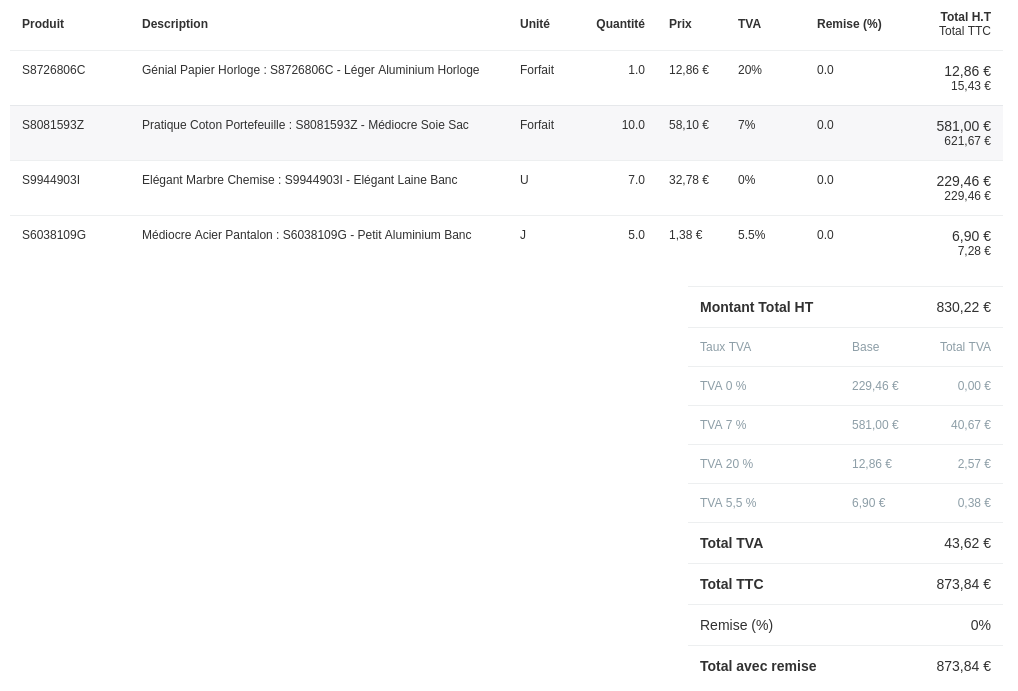The height and width of the screenshot is (691, 1018).
Task: Click the unit price 32,78 €
Action: tap(689, 180)
